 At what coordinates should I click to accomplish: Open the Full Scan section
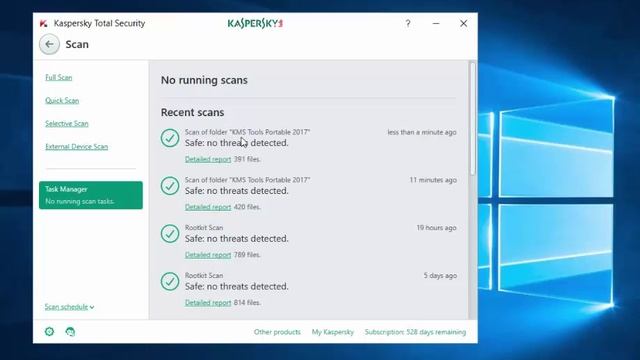[59, 77]
